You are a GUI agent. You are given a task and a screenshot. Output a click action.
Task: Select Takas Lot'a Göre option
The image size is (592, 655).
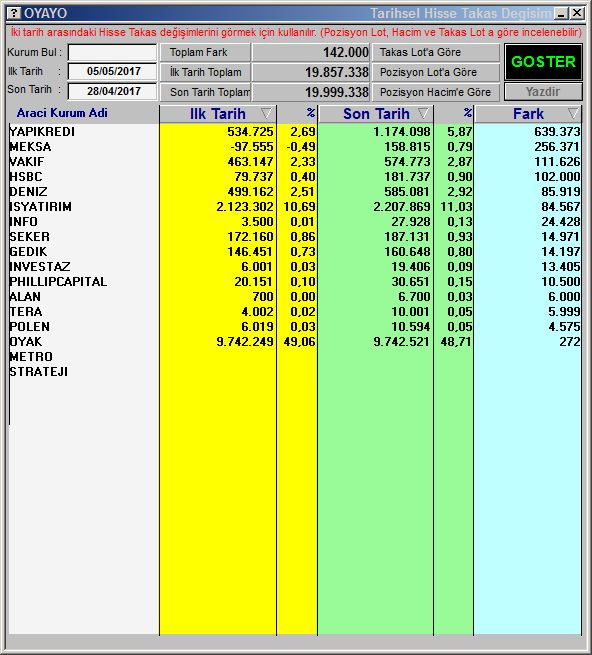pos(436,52)
